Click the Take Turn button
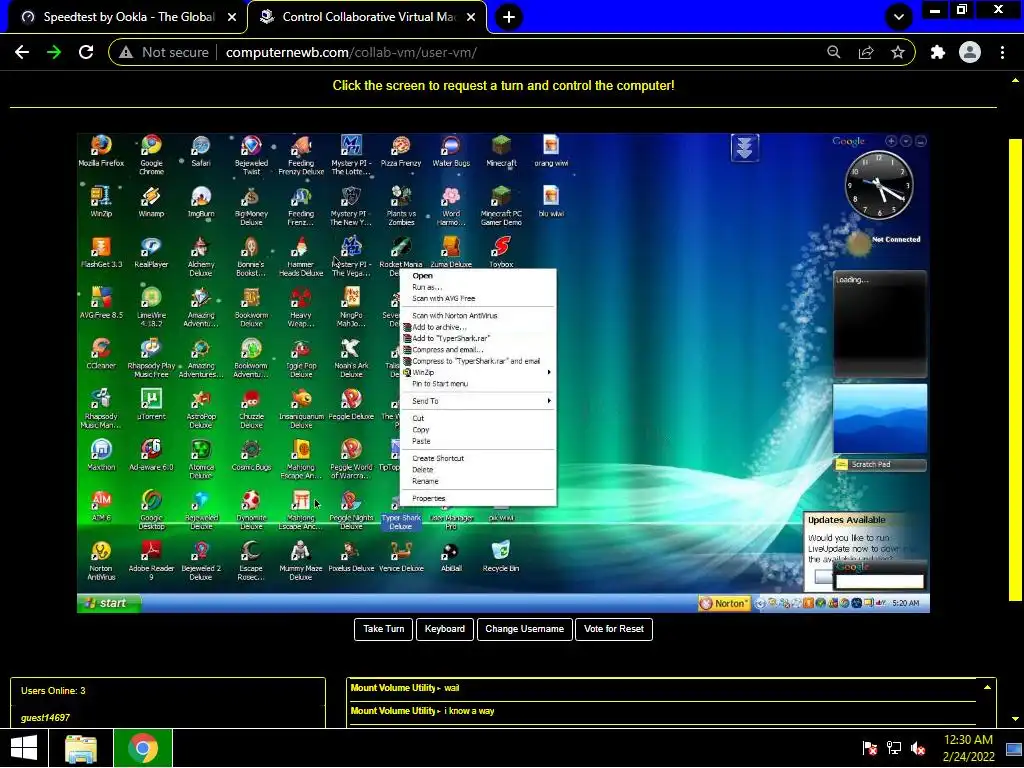The width and height of the screenshot is (1024, 768). point(383,629)
